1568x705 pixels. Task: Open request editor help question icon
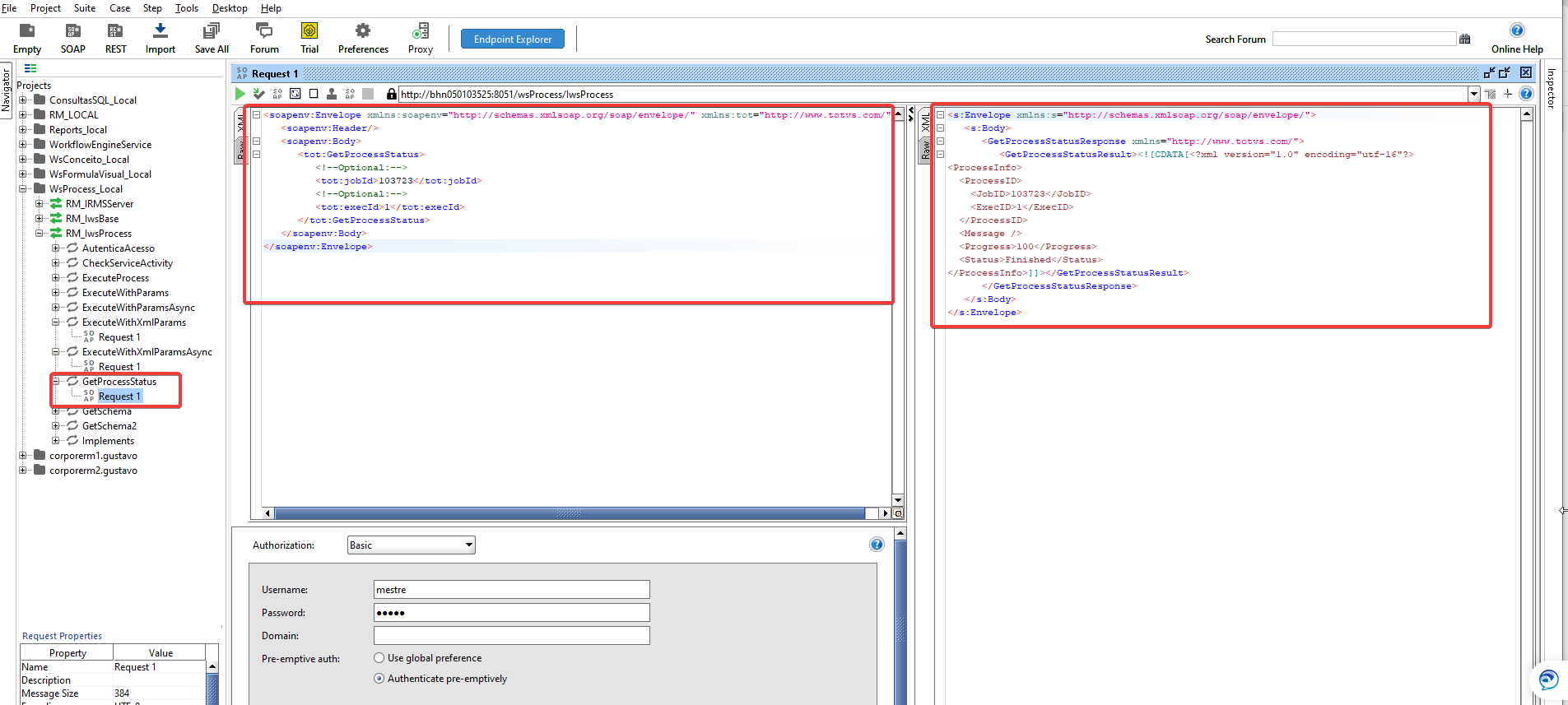click(x=1526, y=94)
